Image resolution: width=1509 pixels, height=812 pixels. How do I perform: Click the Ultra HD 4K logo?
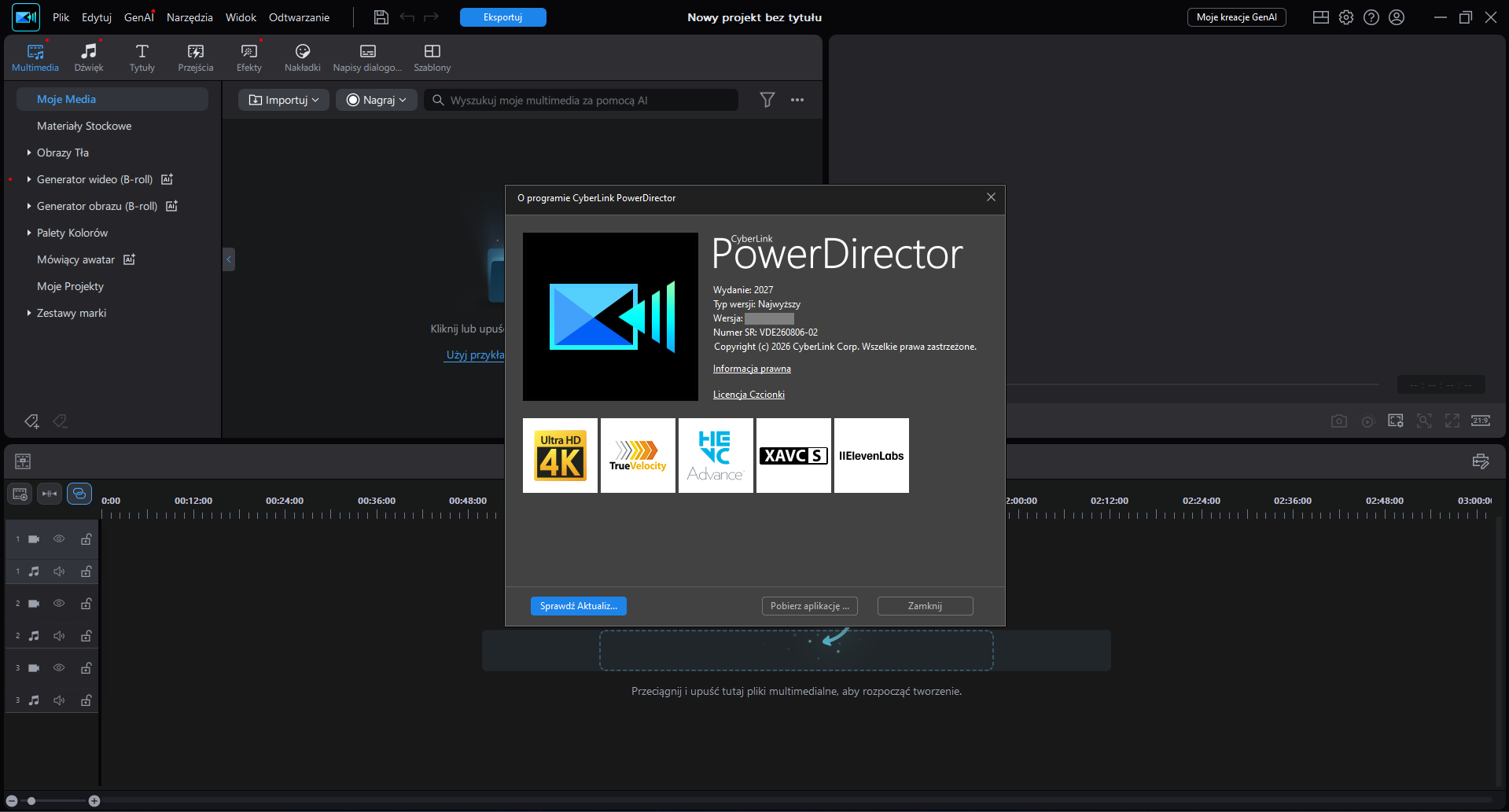pos(560,456)
